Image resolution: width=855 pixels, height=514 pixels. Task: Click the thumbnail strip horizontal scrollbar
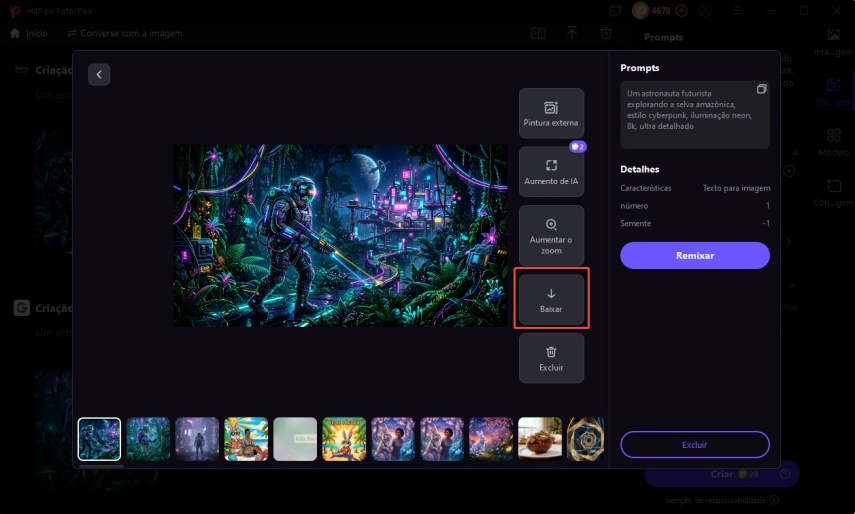click(101, 465)
